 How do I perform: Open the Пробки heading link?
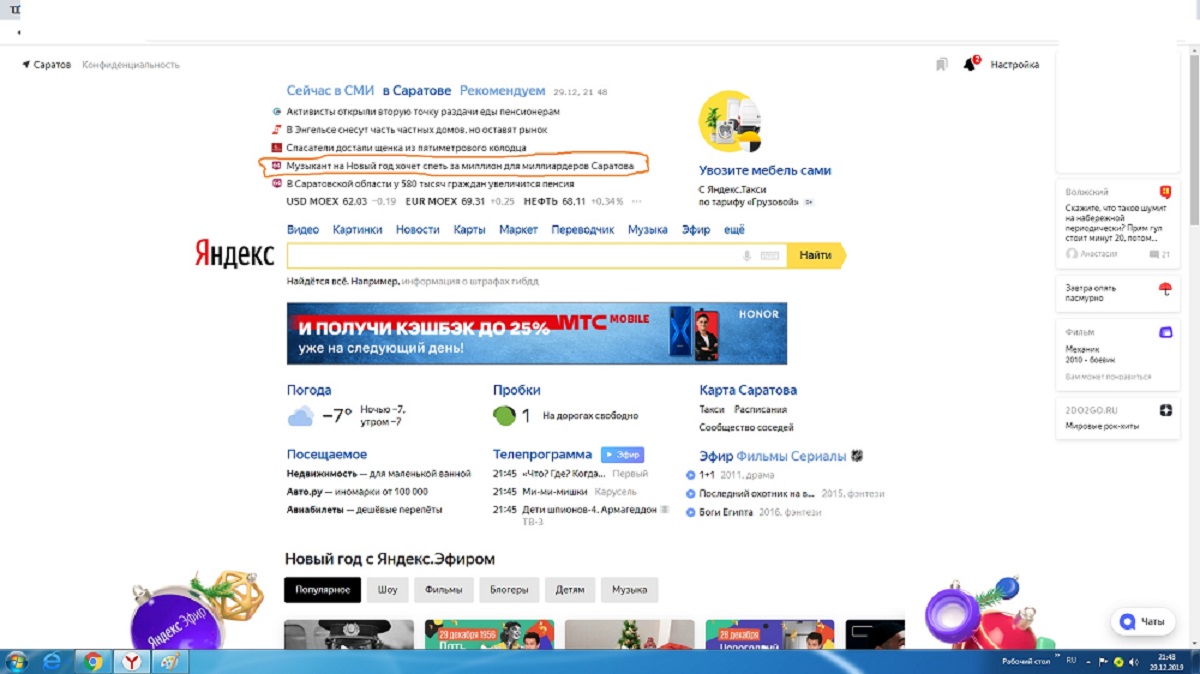pos(516,390)
